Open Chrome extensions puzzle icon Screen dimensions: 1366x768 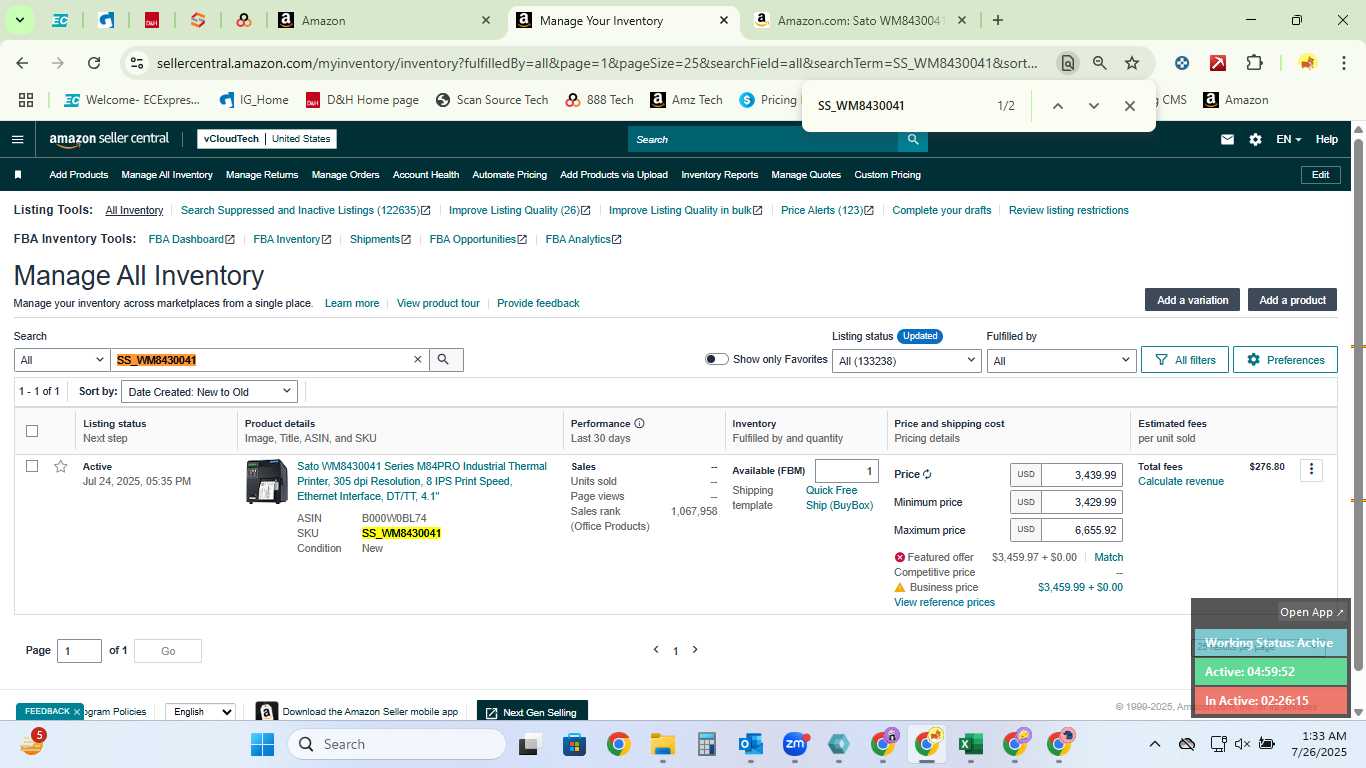click(x=1254, y=63)
